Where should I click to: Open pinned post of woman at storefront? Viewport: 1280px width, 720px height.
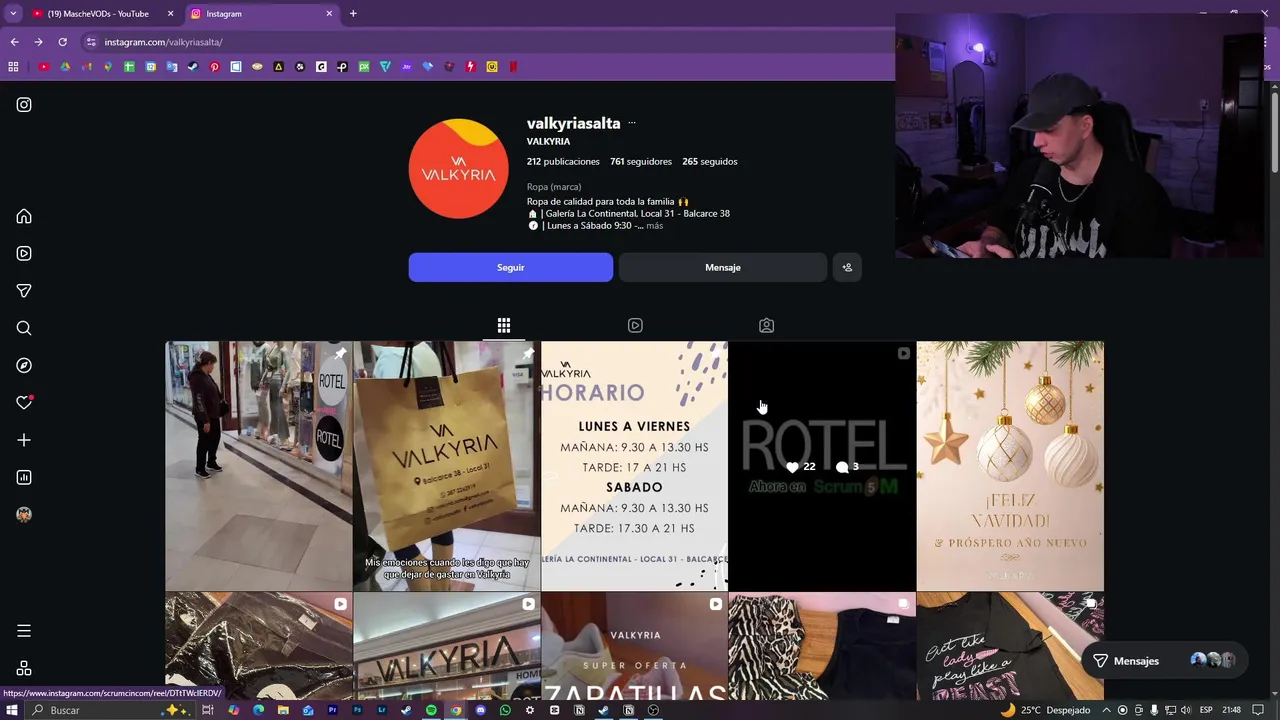click(258, 466)
